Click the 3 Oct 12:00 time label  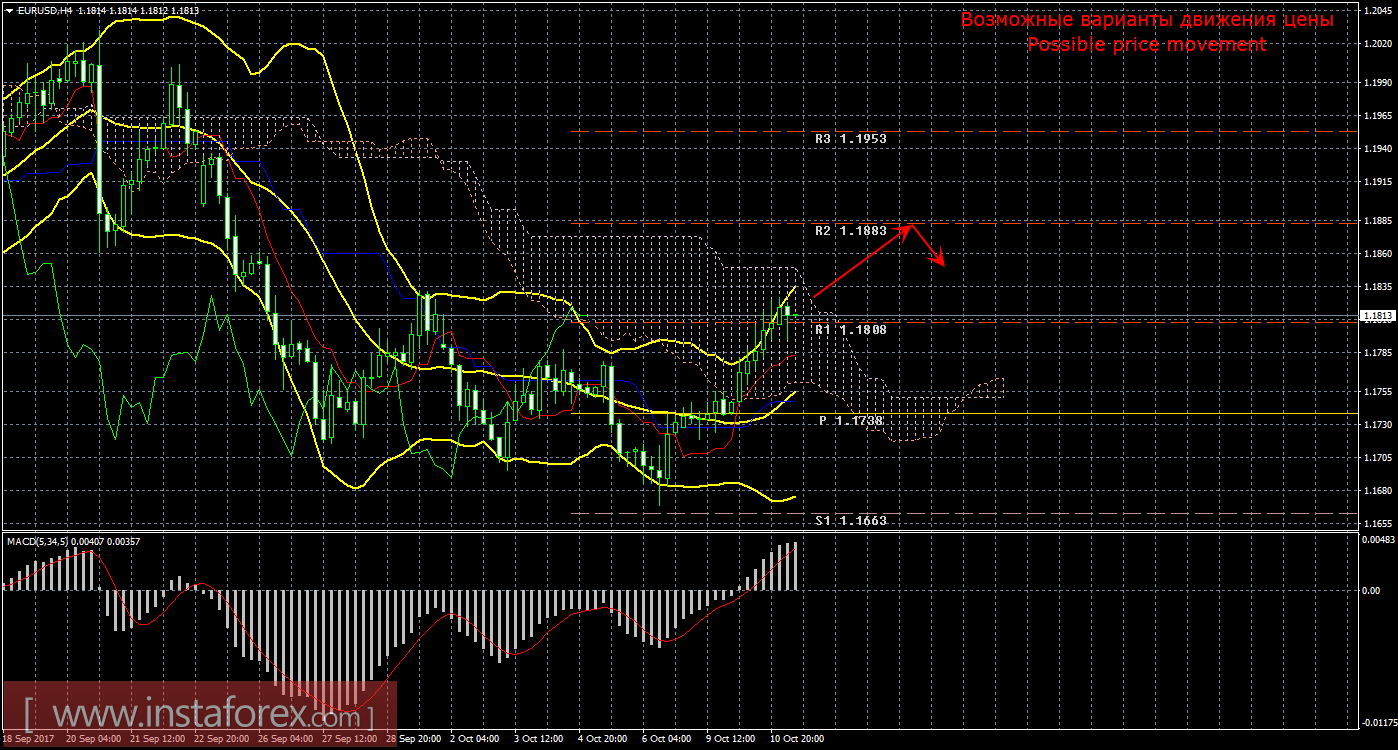coord(539,739)
